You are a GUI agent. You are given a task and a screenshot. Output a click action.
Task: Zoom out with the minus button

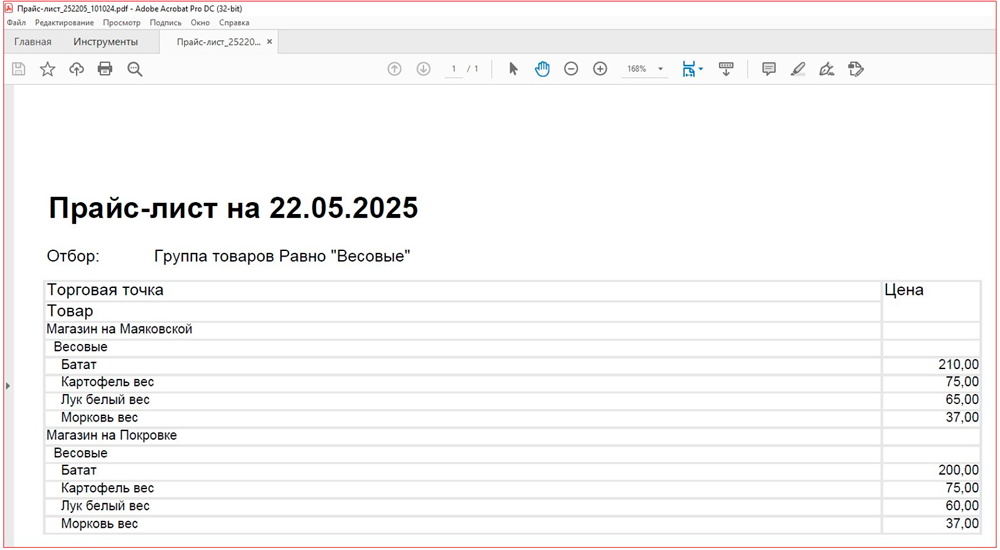coord(571,69)
